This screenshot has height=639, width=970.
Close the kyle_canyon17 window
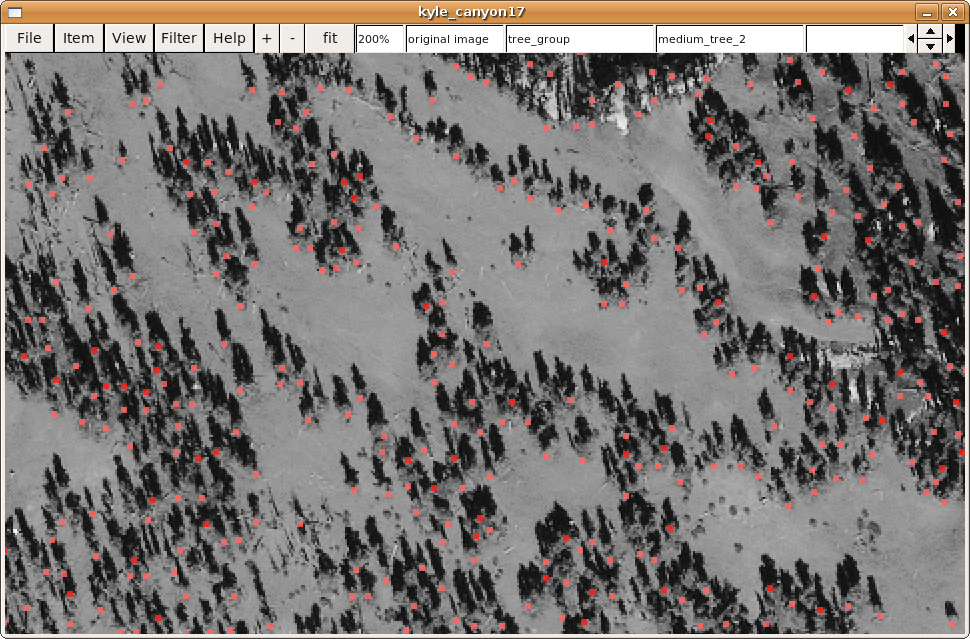953,12
